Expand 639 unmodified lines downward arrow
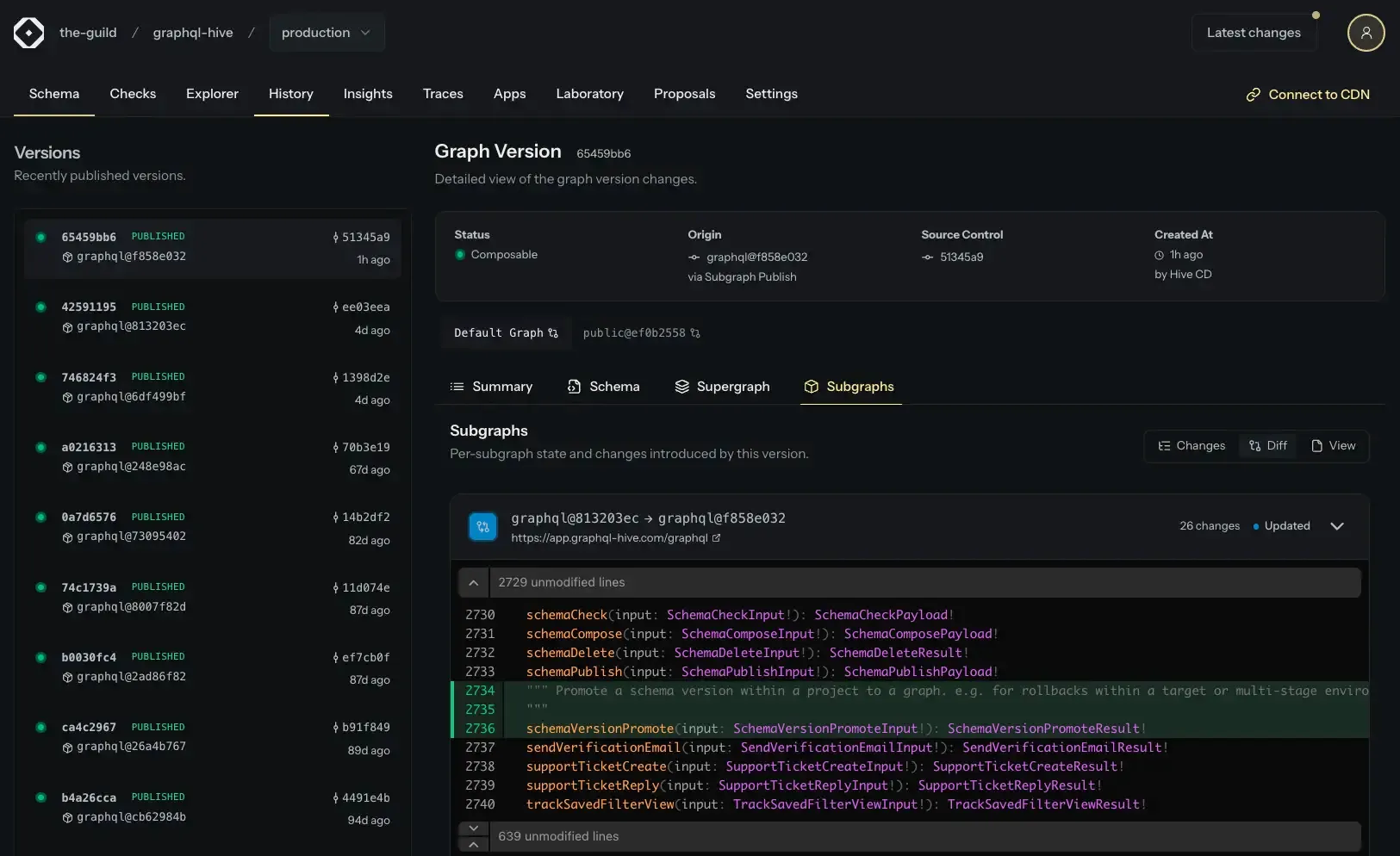 pos(473,828)
